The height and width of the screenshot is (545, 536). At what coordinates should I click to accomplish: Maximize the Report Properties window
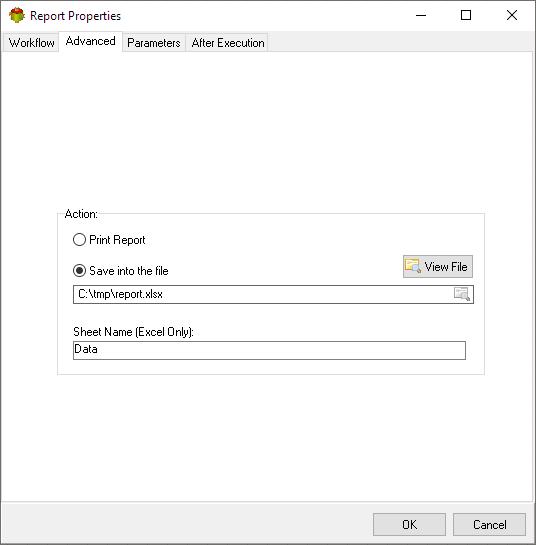pos(466,15)
